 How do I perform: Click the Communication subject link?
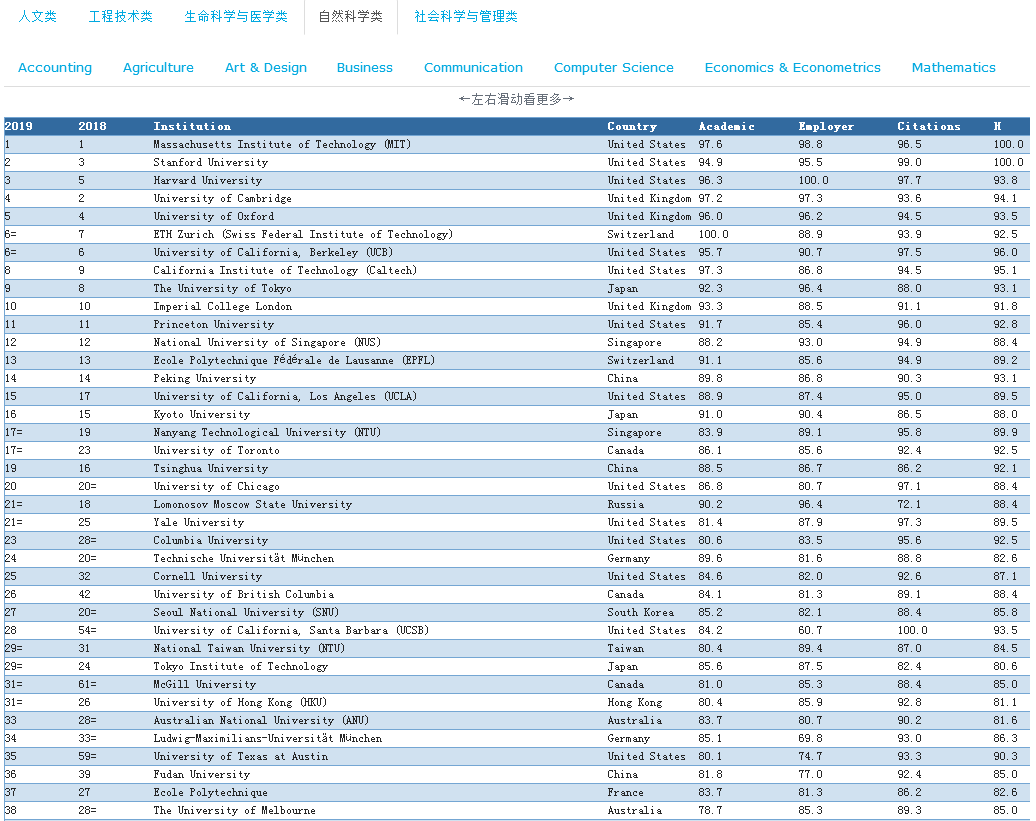[473, 68]
